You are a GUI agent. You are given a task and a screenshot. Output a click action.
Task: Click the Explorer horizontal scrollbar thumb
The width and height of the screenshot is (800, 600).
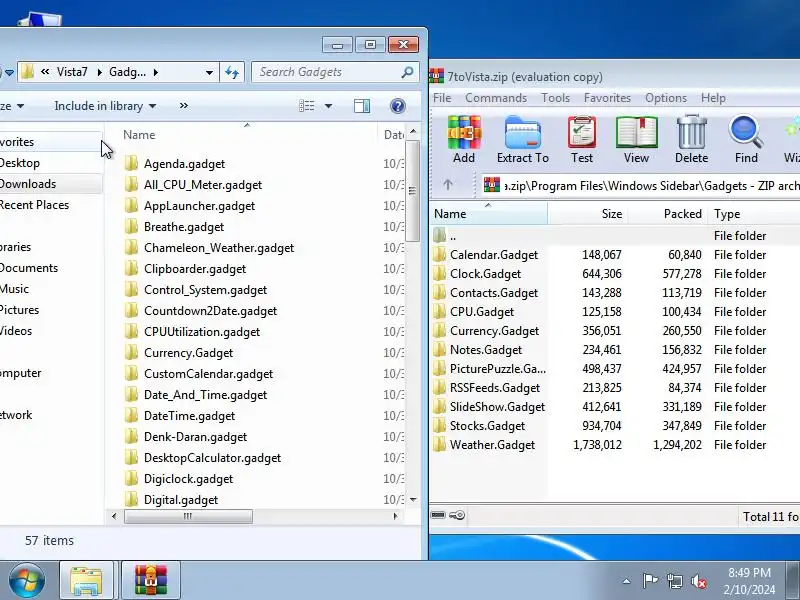(x=188, y=516)
